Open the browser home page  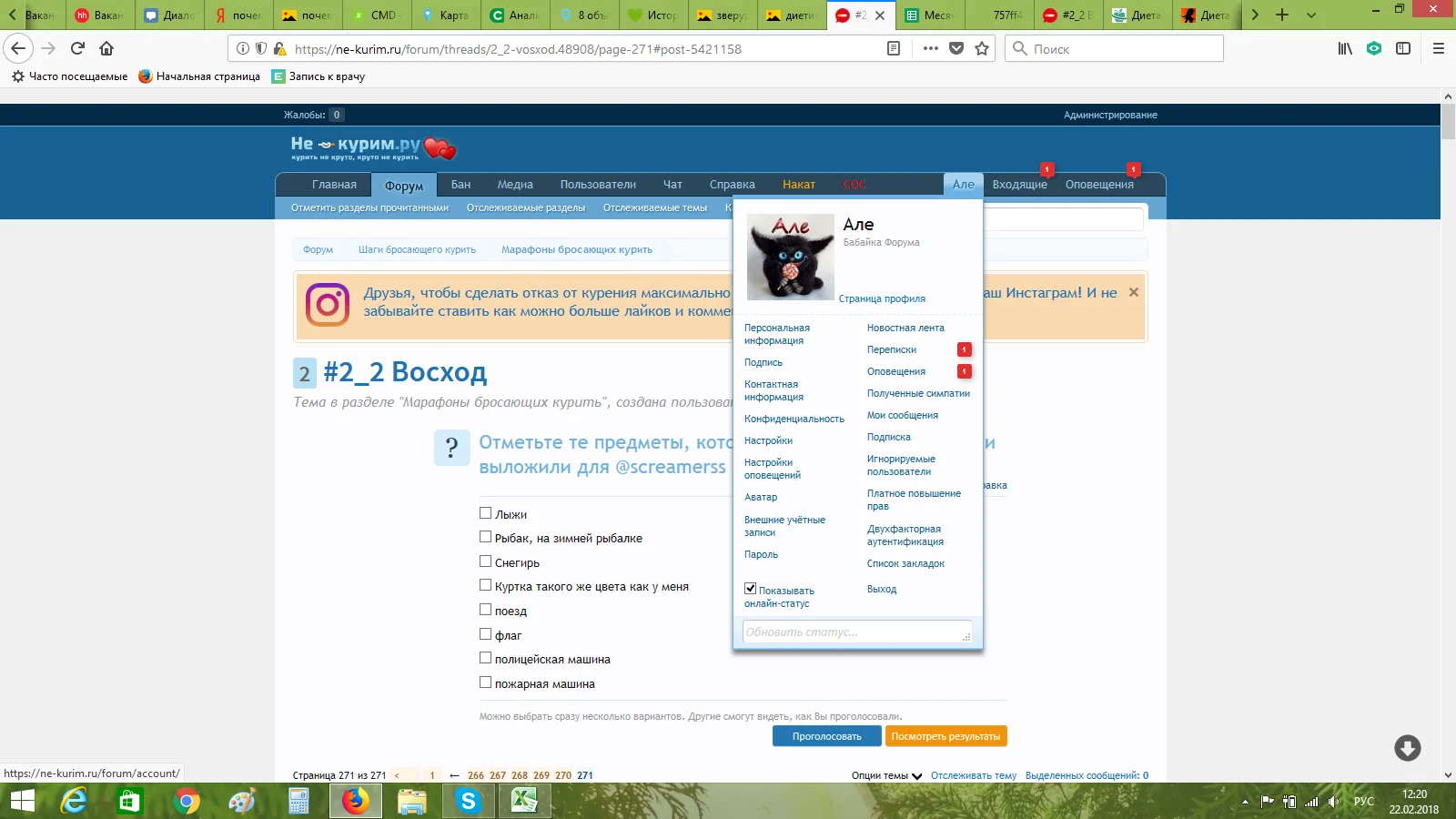[x=106, y=48]
